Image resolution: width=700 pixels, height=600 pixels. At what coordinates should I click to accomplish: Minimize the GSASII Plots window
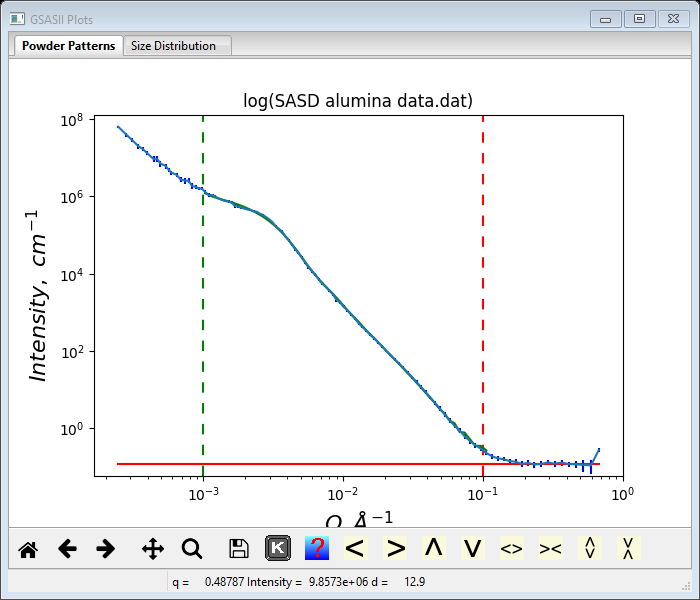[x=605, y=19]
